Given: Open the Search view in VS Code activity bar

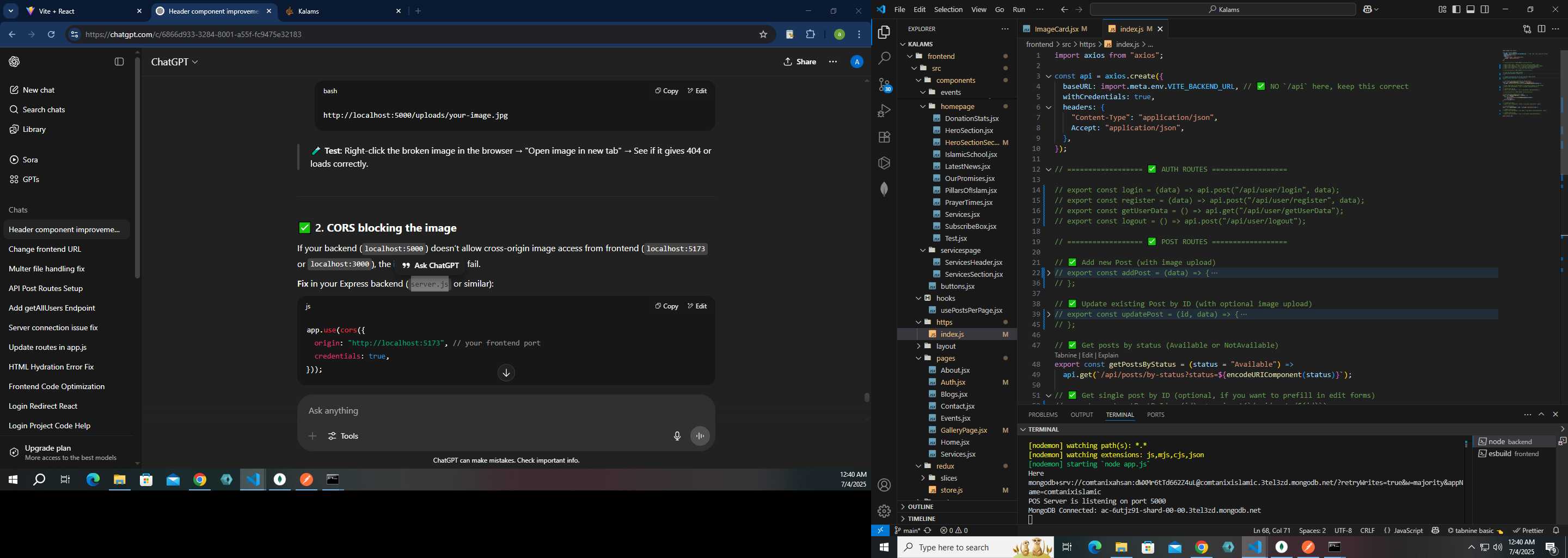Looking at the screenshot, I should (x=884, y=58).
